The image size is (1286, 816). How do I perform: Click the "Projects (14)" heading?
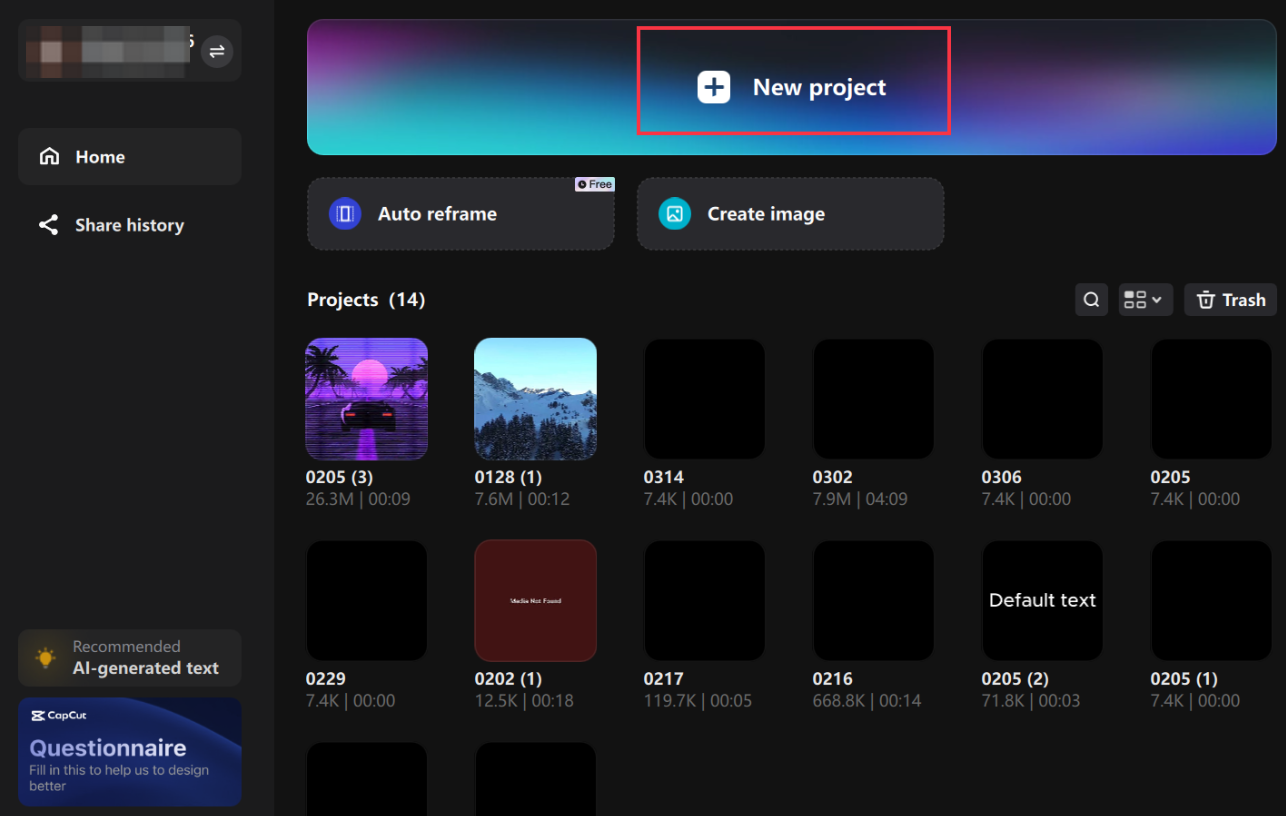(366, 300)
